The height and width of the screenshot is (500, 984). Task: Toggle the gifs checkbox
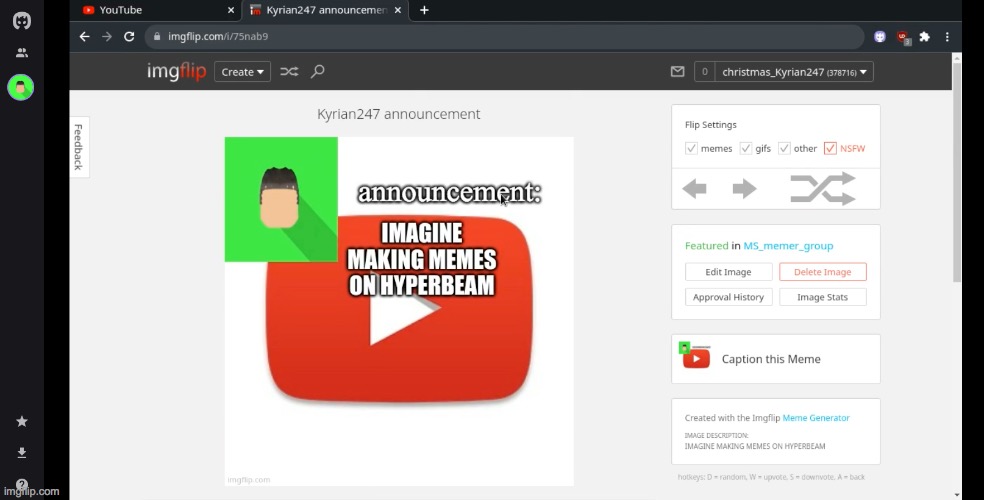tap(746, 148)
